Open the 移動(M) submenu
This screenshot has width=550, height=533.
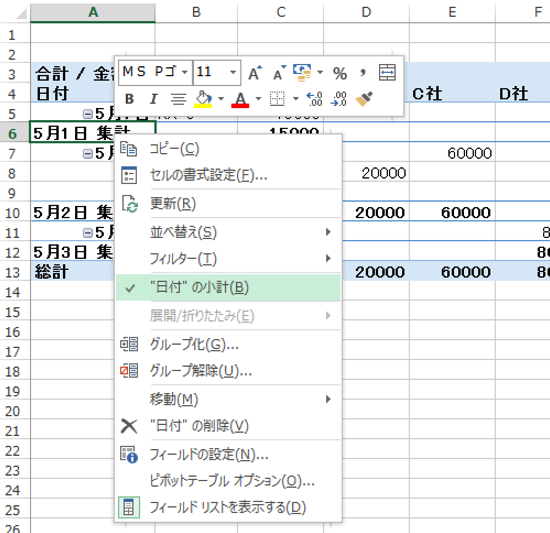(x=228, y=399)
